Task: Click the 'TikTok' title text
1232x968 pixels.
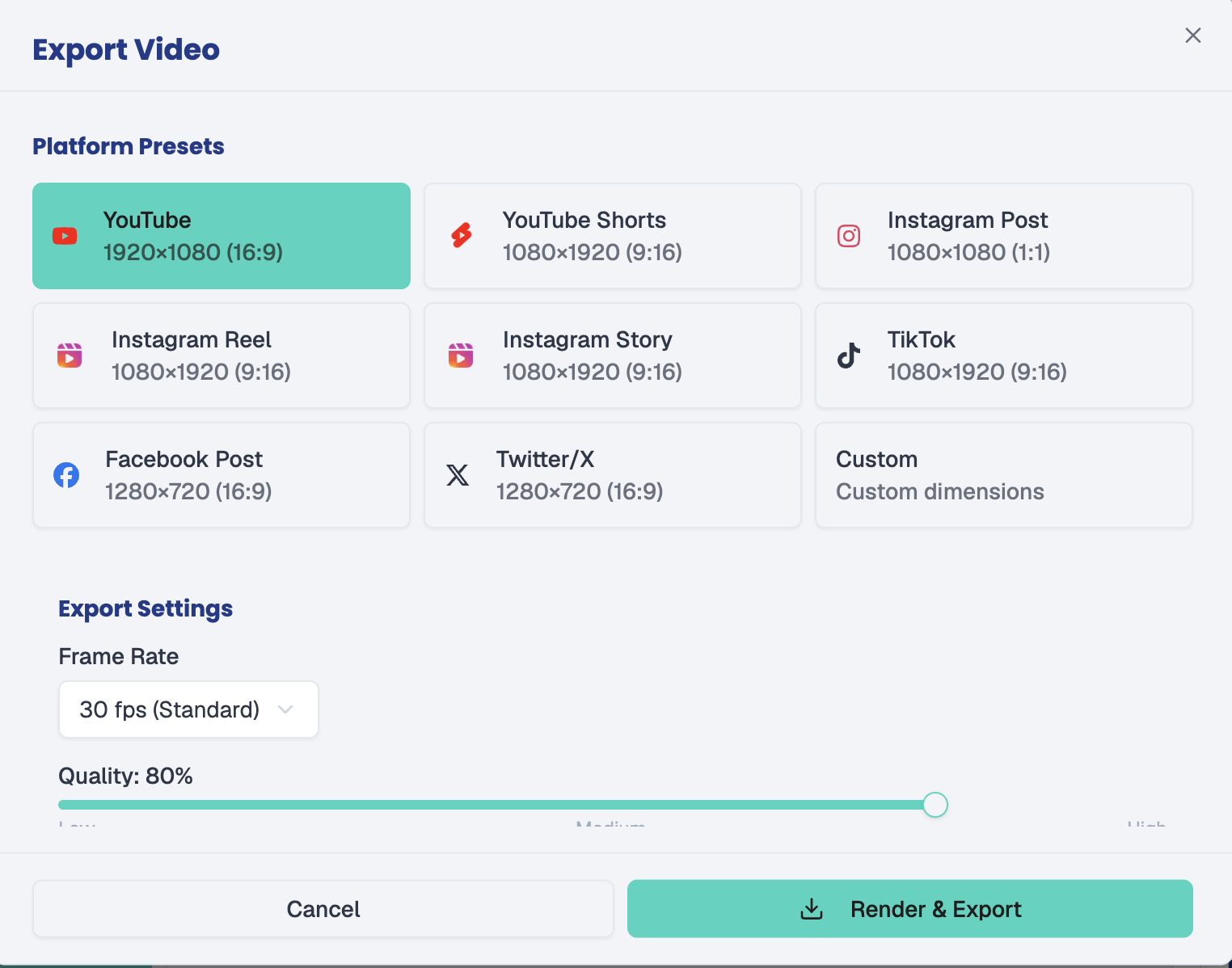Action: 922,339
